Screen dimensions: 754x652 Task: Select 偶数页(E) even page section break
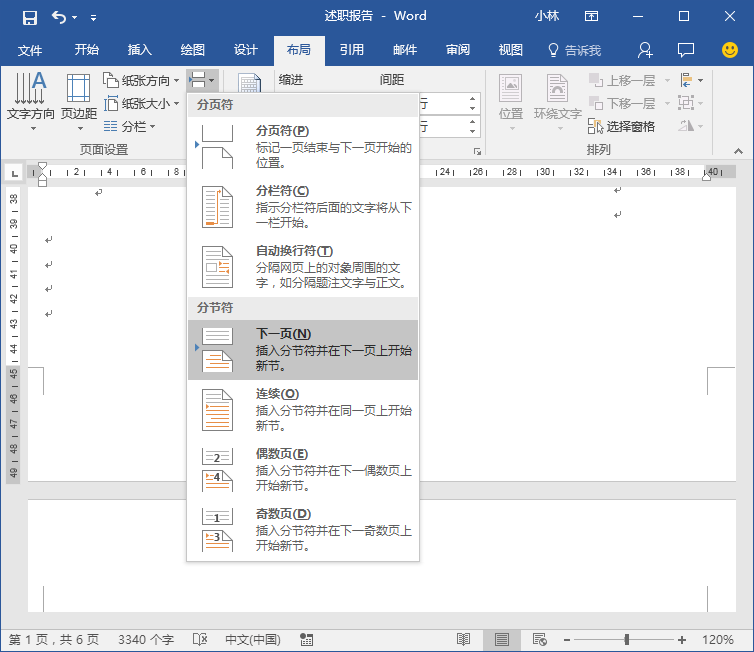(x=303, y=470)
